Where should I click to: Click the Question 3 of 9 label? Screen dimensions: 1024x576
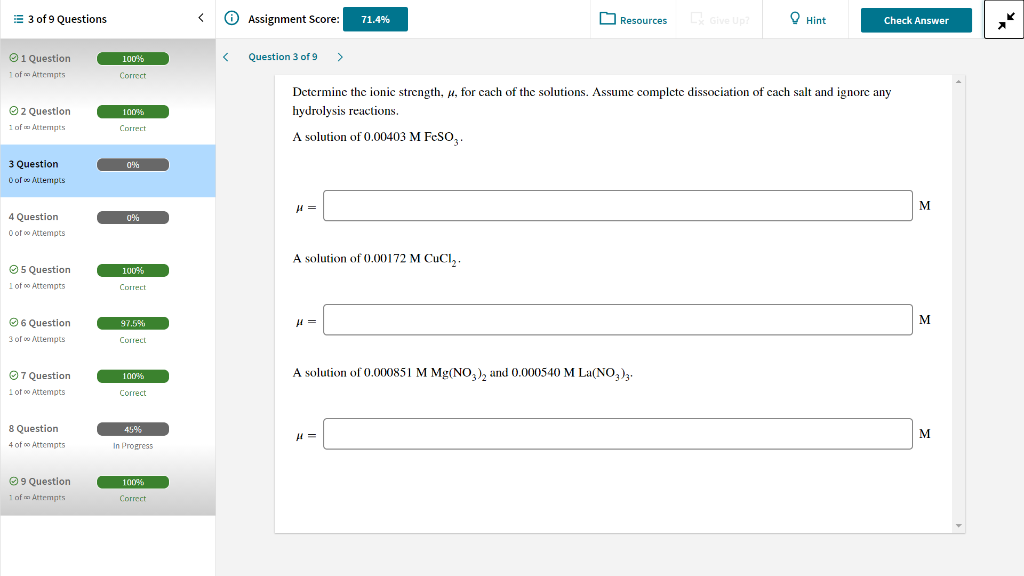tap(283, 57)
